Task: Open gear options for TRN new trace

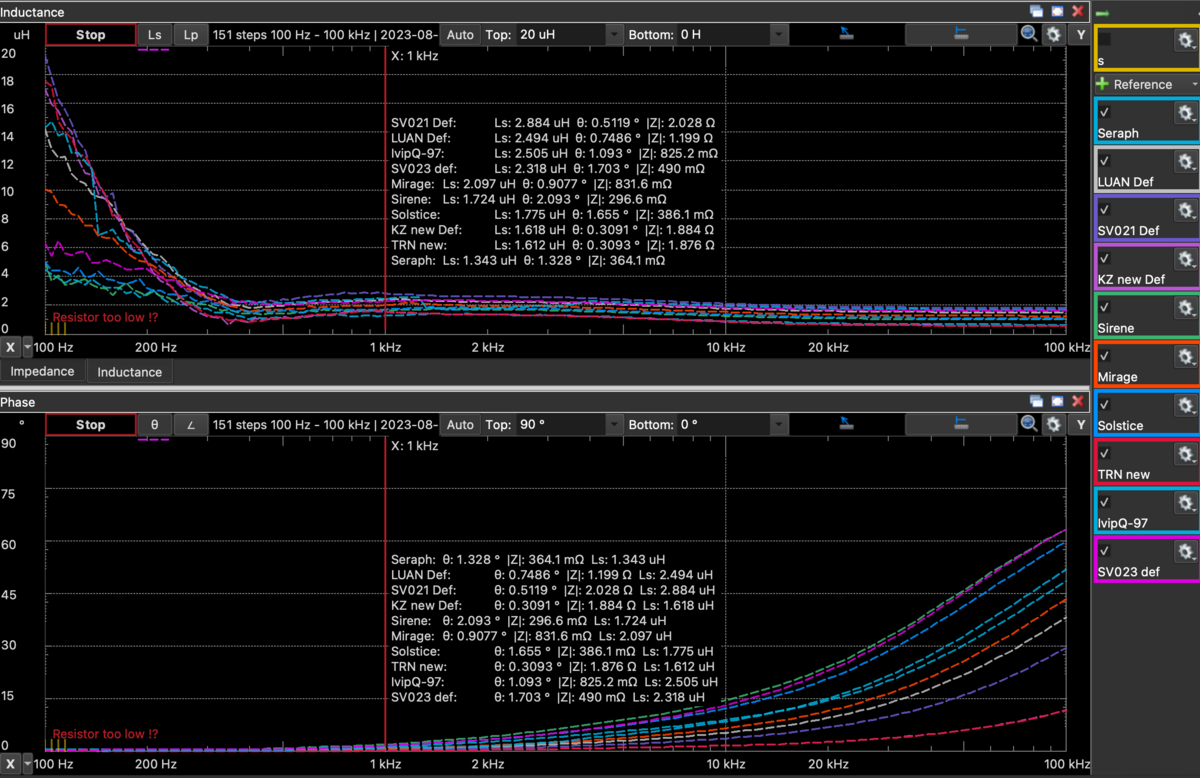Action: click(x=1186, y=454)
